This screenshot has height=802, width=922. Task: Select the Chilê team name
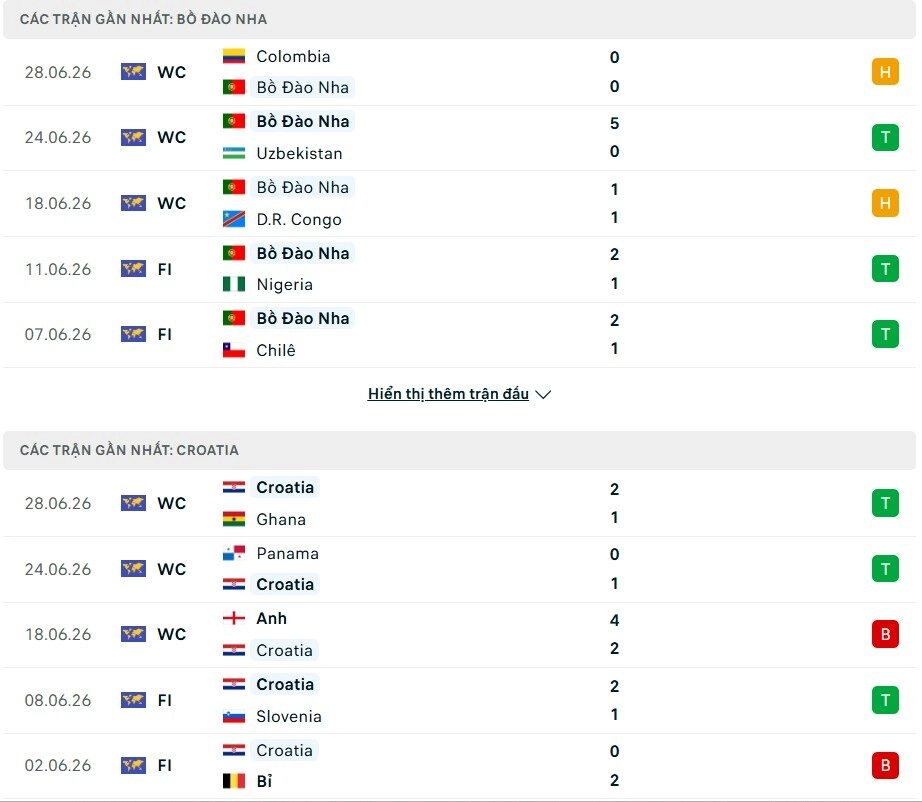(x=276, y=350)
